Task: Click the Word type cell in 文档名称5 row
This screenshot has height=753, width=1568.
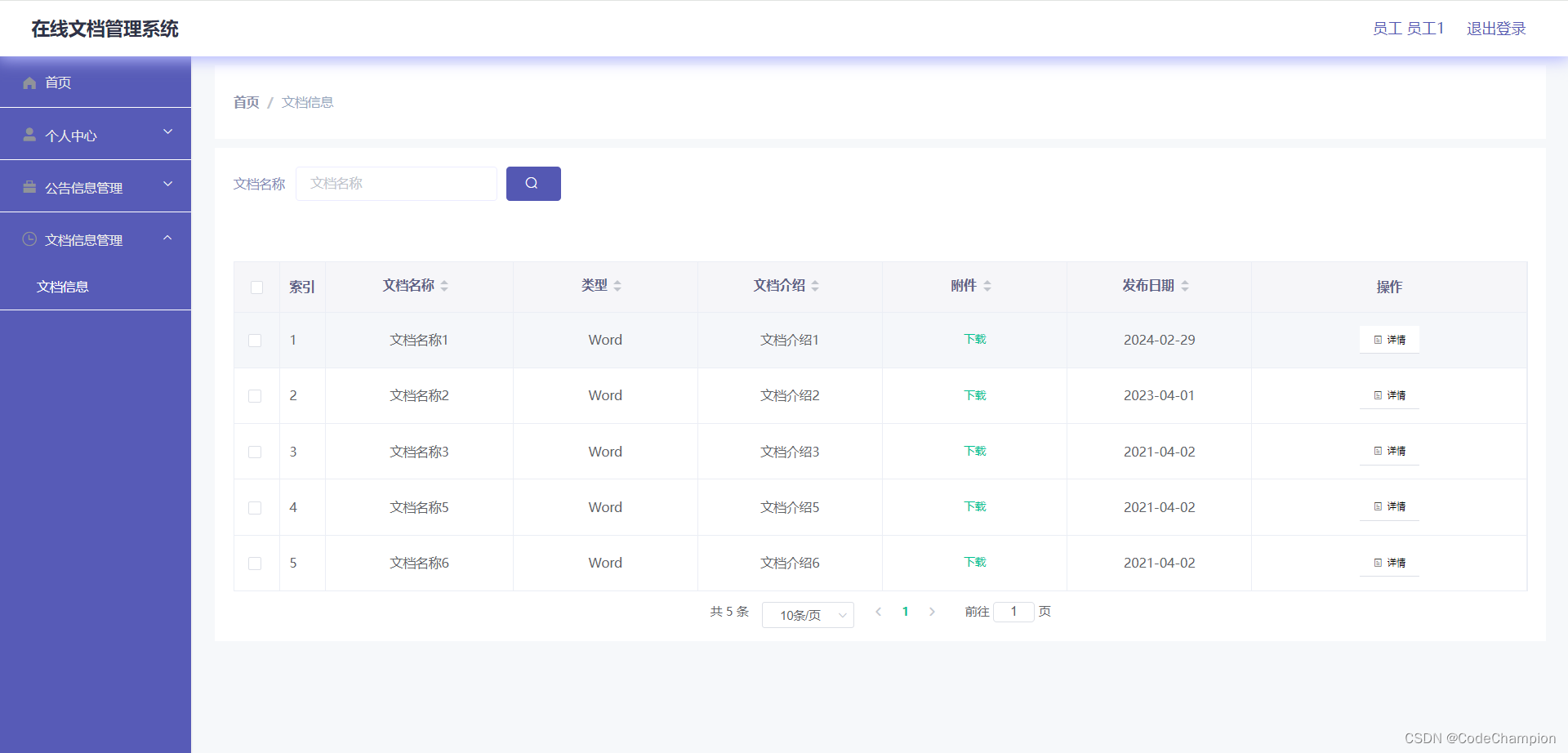Action: tap(605, 507)
